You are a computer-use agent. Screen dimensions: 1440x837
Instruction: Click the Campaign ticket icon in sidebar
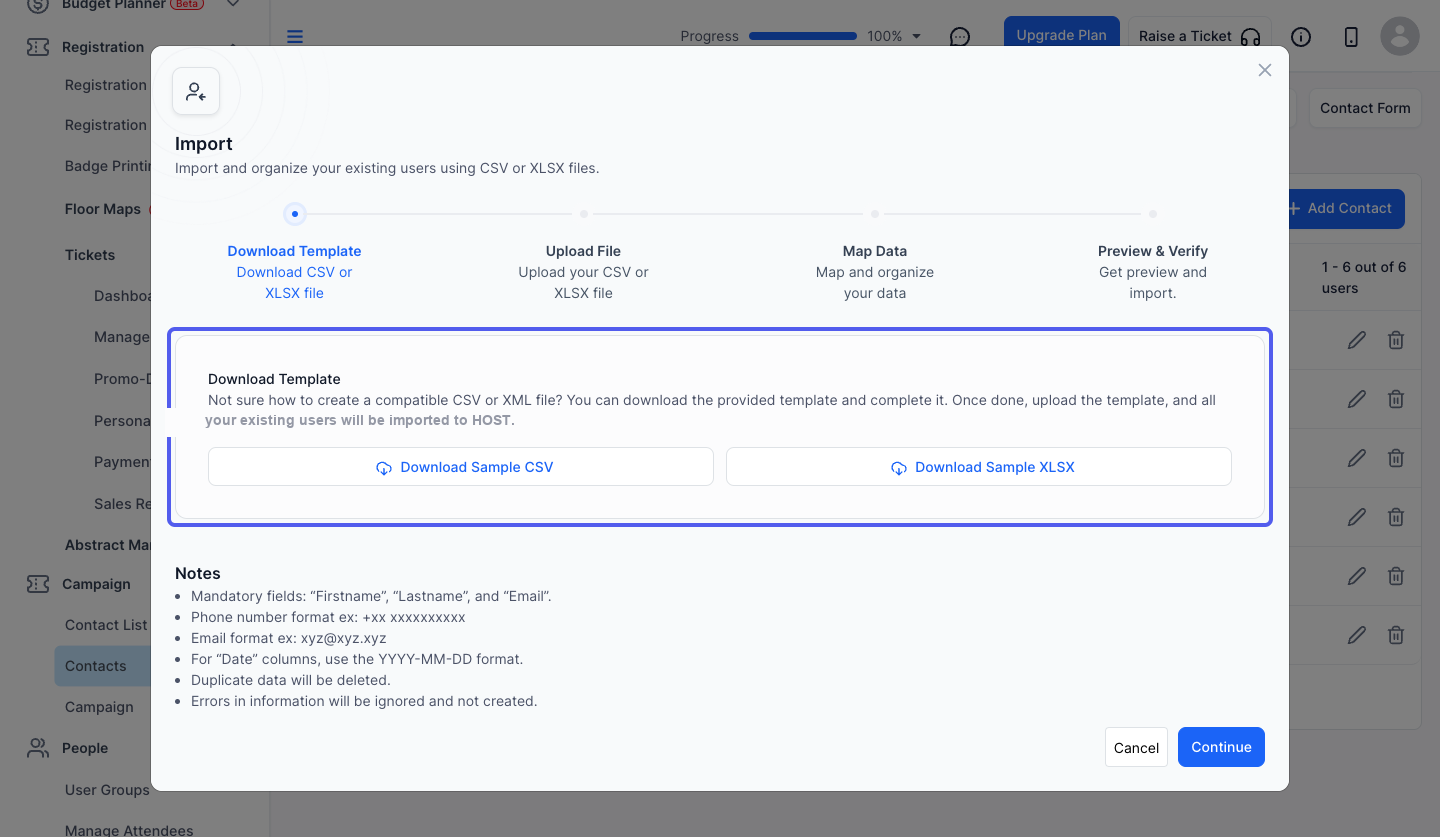click(x=38, y=584)
